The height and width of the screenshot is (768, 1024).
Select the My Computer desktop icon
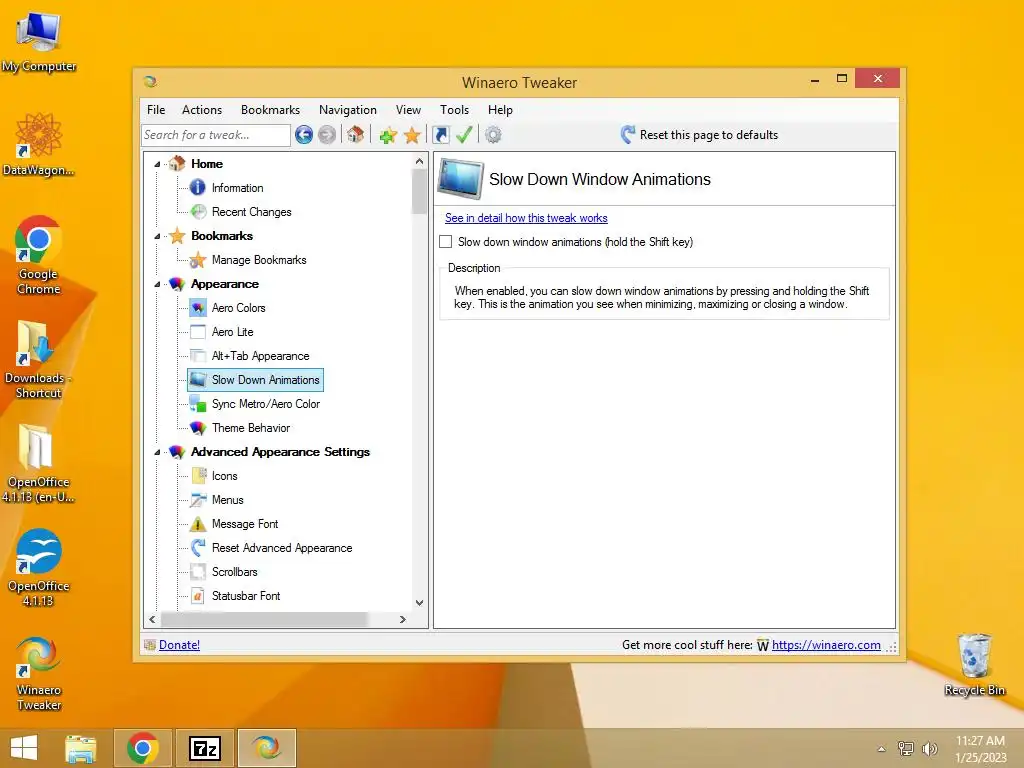click(x=39, y=41)
